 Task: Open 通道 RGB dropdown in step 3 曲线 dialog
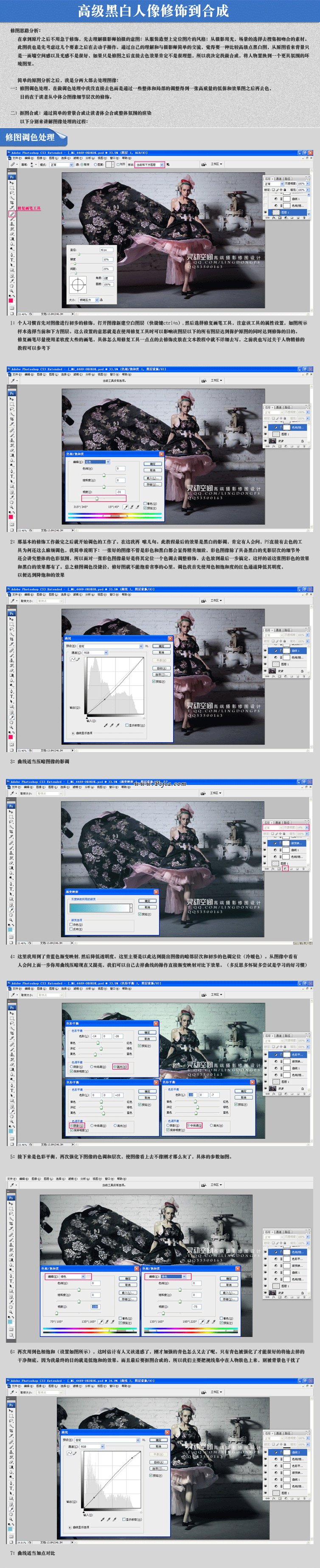[96, 653]
